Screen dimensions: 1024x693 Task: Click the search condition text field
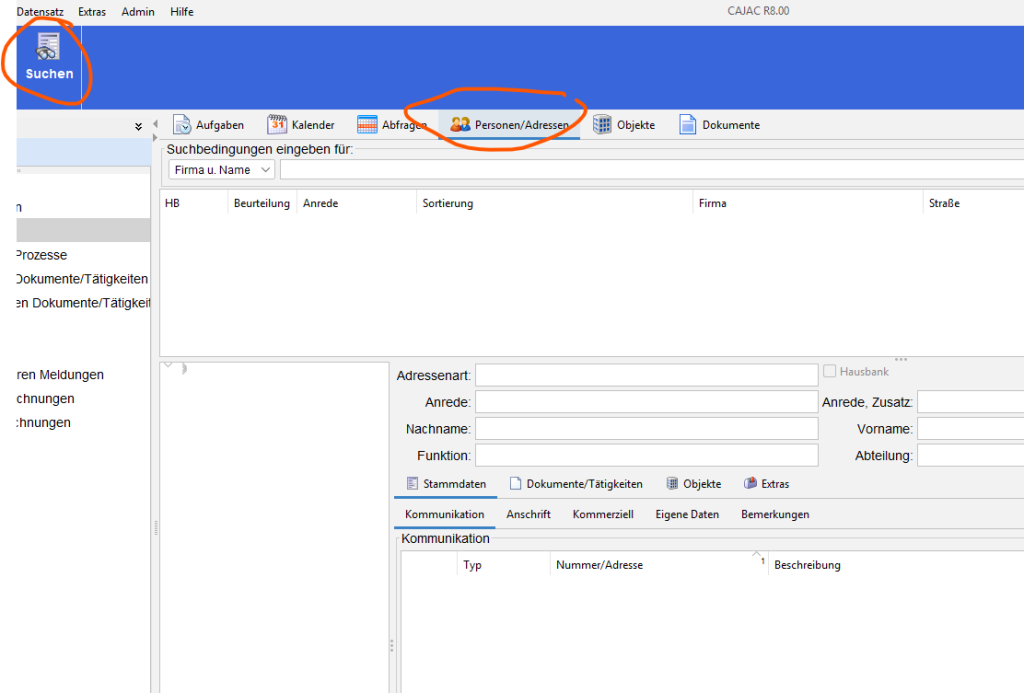click(650, 170)
